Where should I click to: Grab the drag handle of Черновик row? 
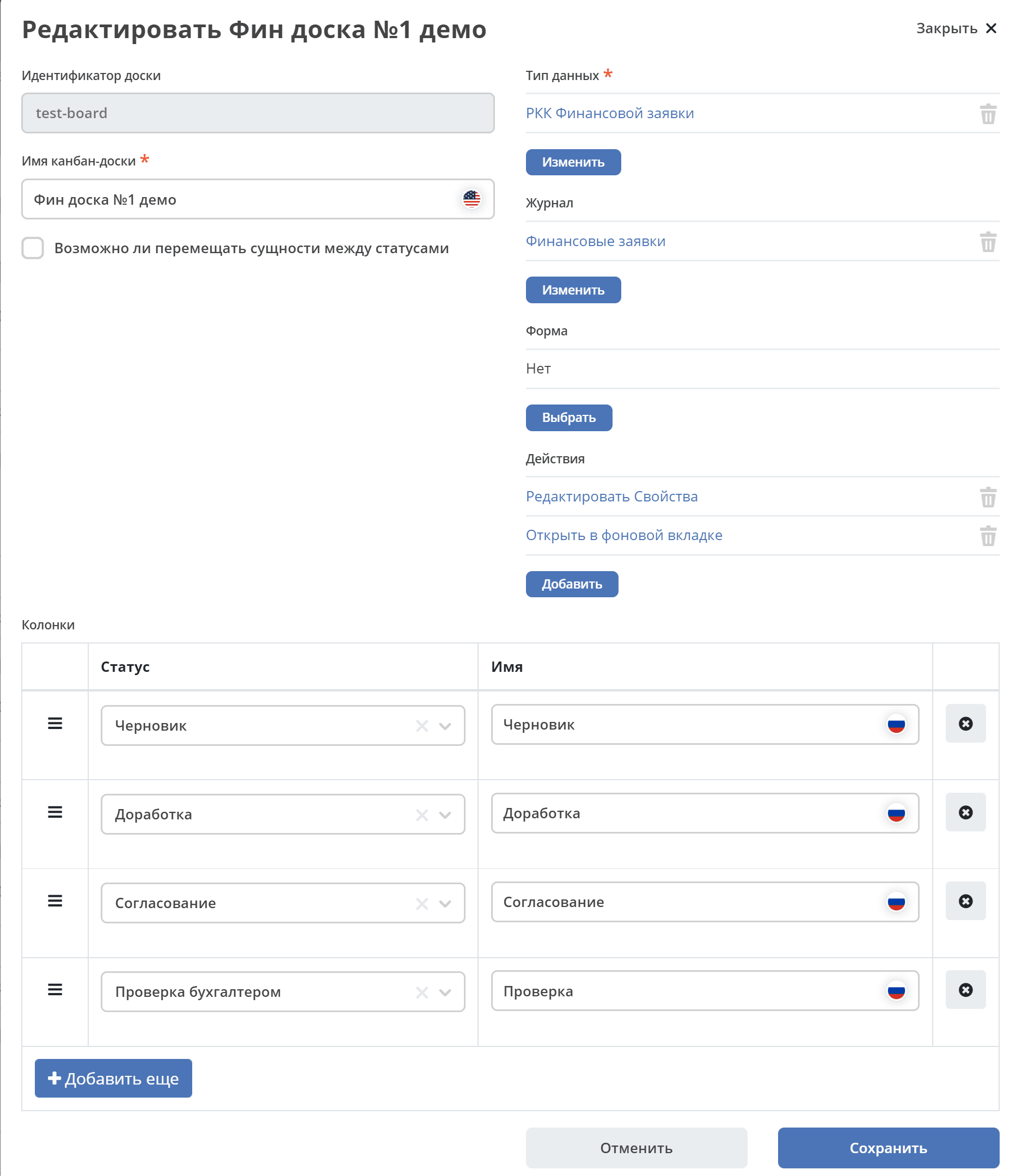coord(55,723)
